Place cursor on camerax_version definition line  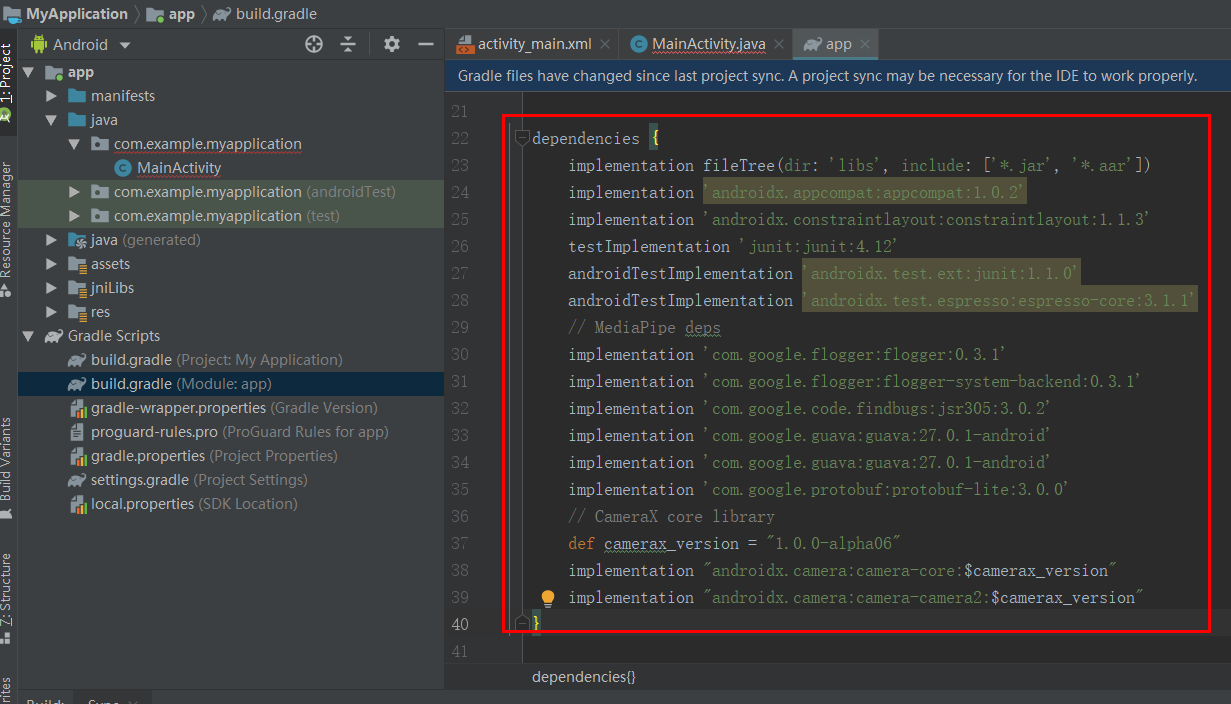pos(735,543)
